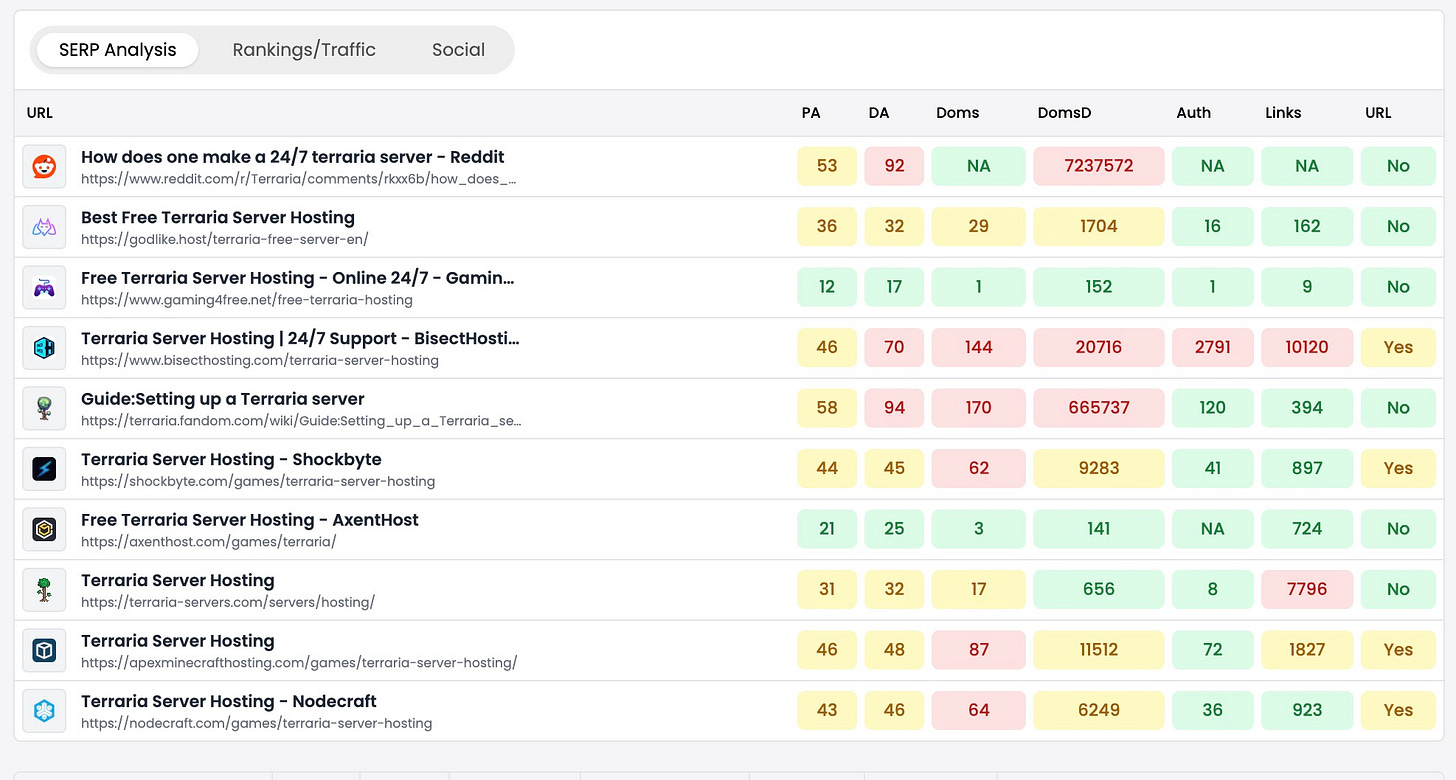Switch to the SERP Analysis tab

coord(117,50)
